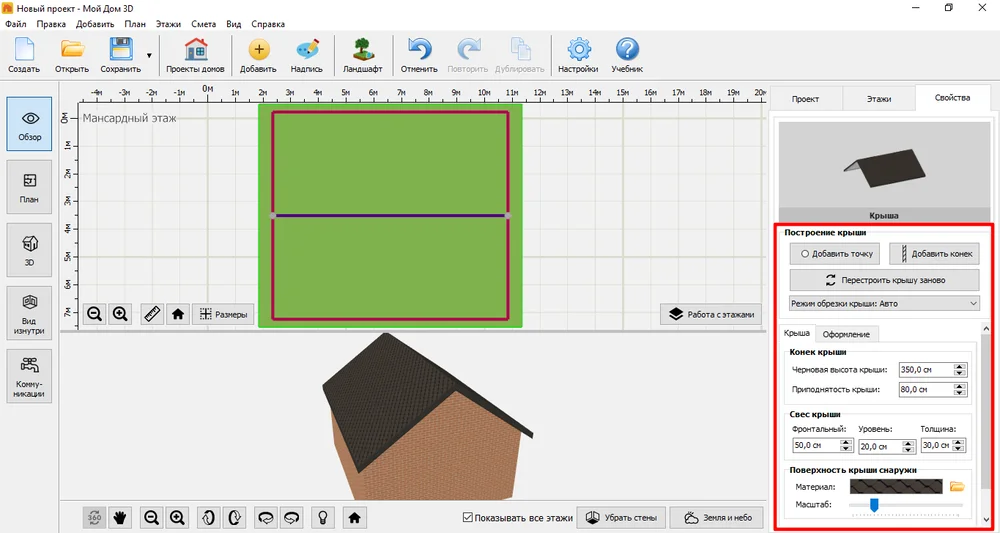Screen dimensions: 1000x533
Task: Save project using Сохранить floppy icon
Action: 121,55
